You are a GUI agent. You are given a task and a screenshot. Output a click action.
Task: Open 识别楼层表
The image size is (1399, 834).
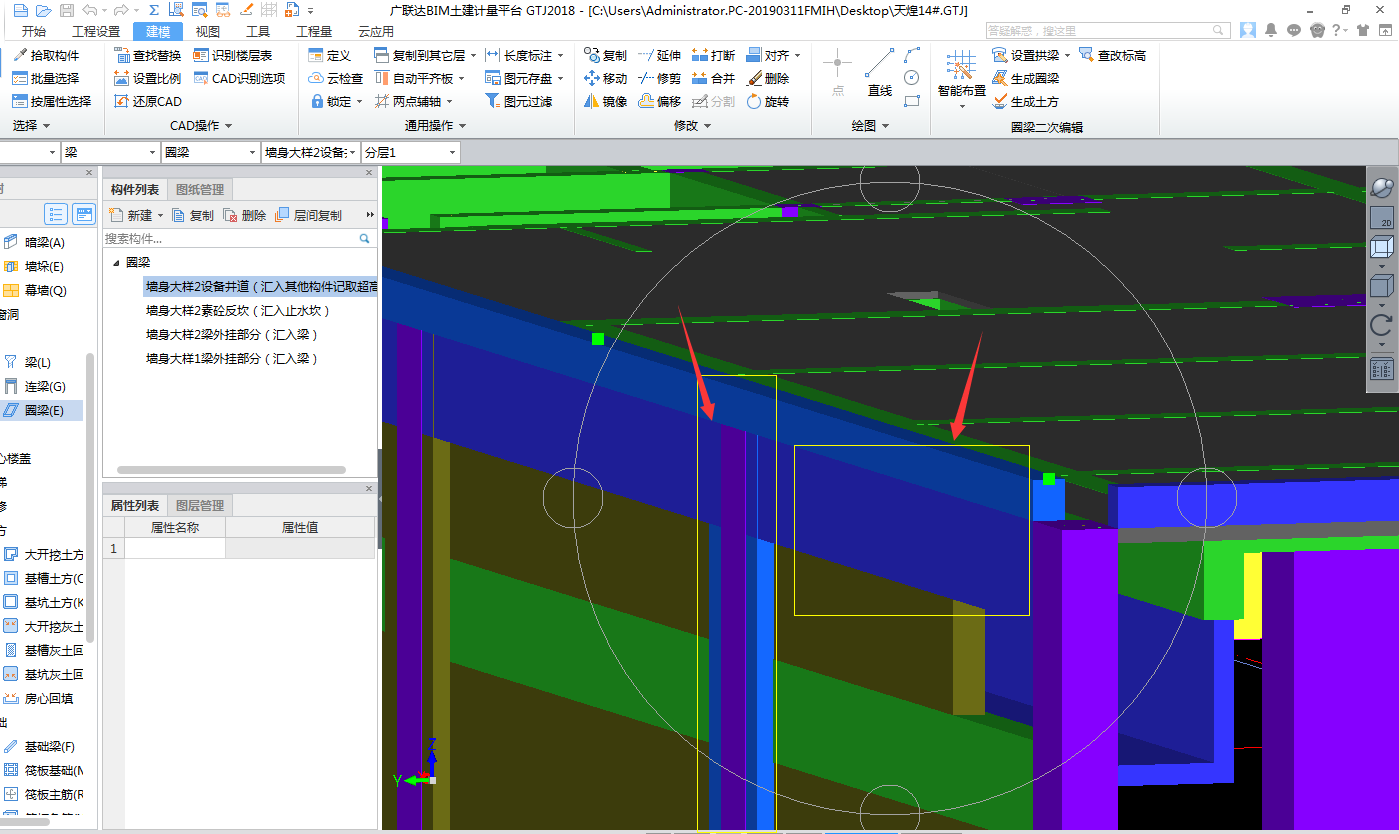[x=233, y=55]
